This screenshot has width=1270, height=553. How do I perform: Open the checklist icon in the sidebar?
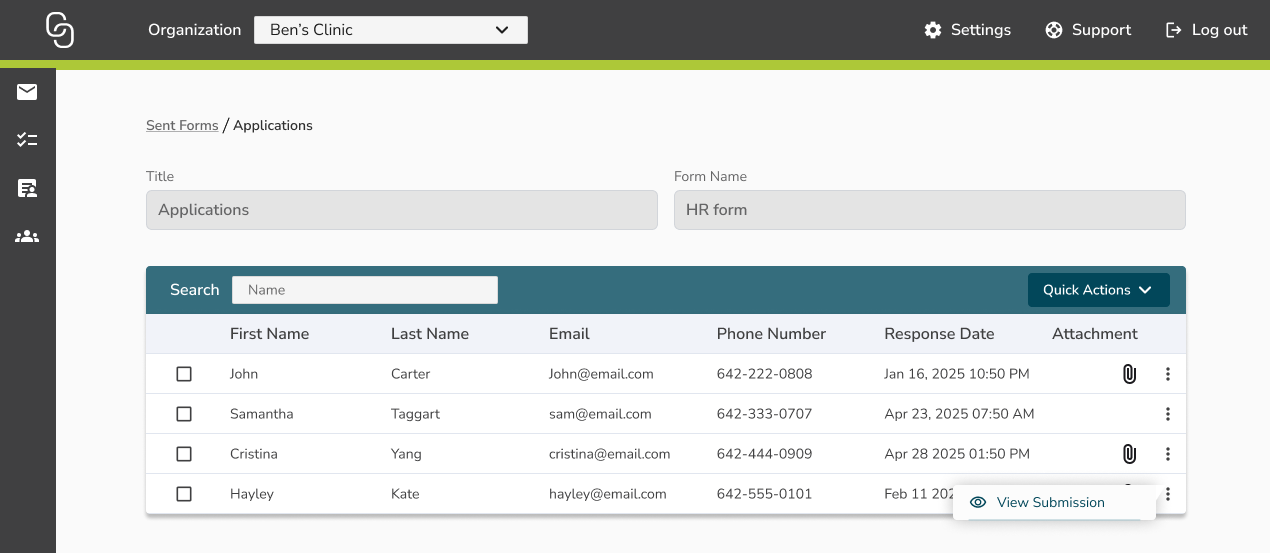(27, 140)
